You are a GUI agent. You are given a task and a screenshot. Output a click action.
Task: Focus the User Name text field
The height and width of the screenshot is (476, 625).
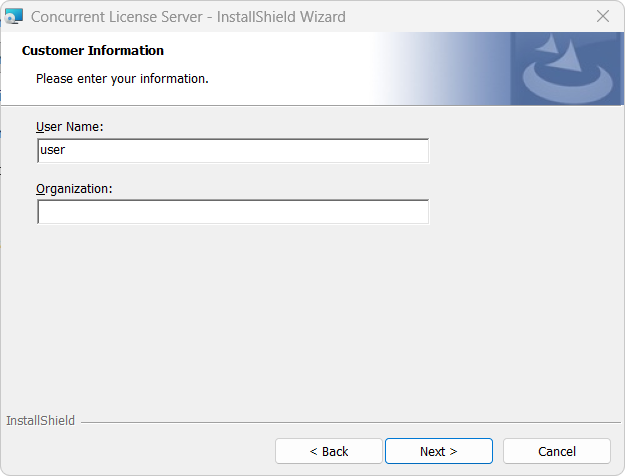233,150
